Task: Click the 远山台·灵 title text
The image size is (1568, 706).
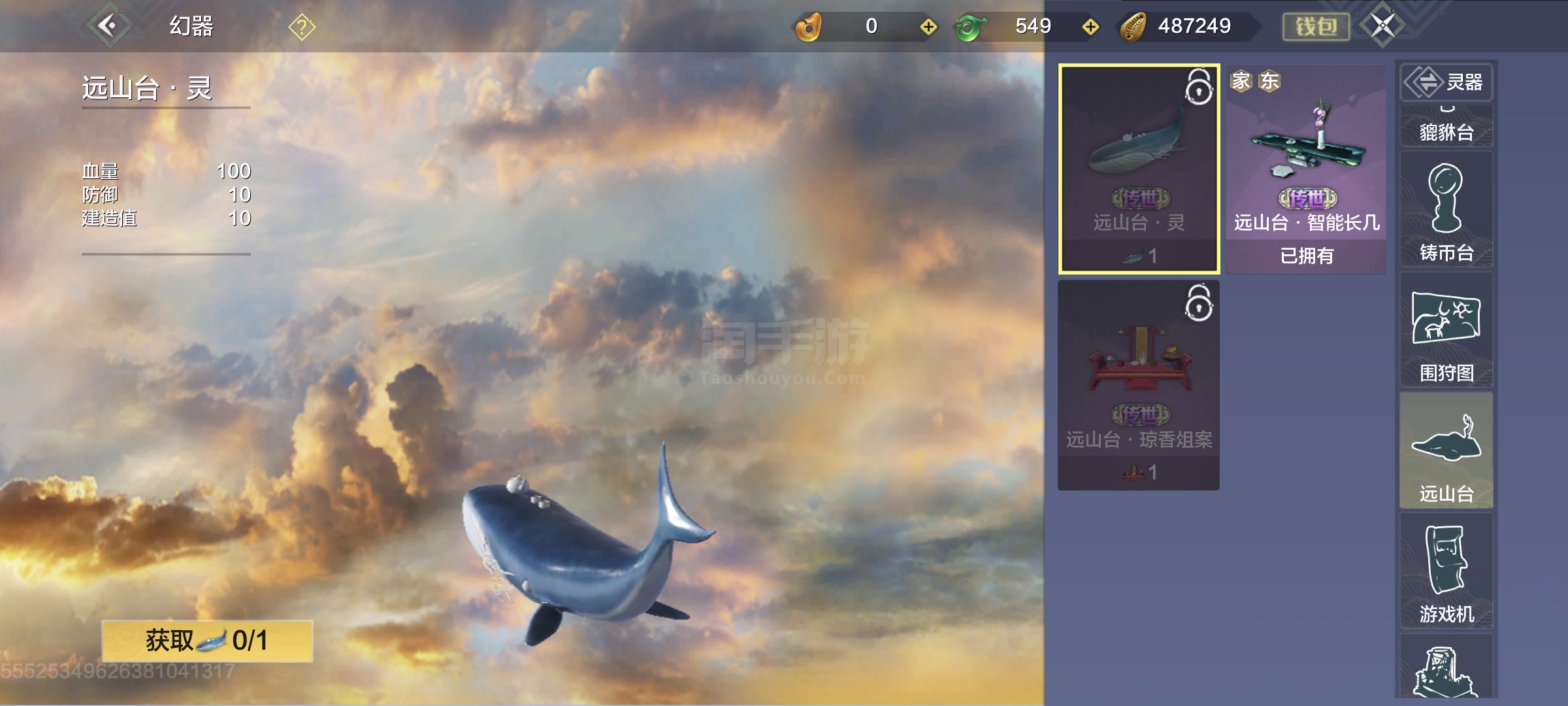Action: click(147, 88)
